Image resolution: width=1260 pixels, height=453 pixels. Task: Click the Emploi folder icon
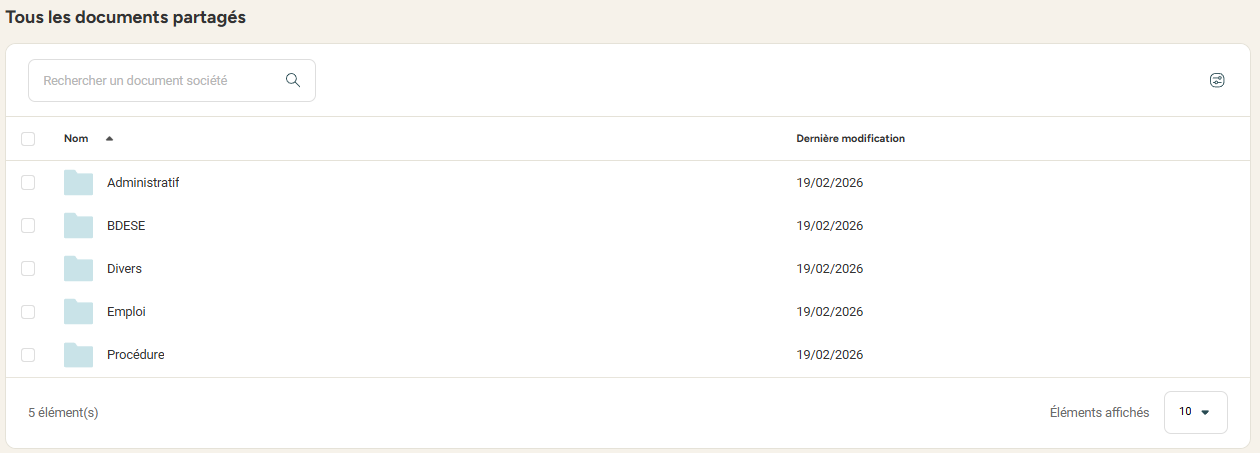(x=78, y=311)
